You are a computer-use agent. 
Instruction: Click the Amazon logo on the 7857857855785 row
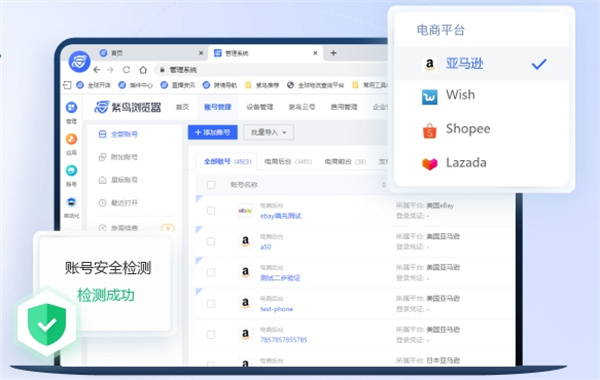pyautogui.click(x=245, y=334)
